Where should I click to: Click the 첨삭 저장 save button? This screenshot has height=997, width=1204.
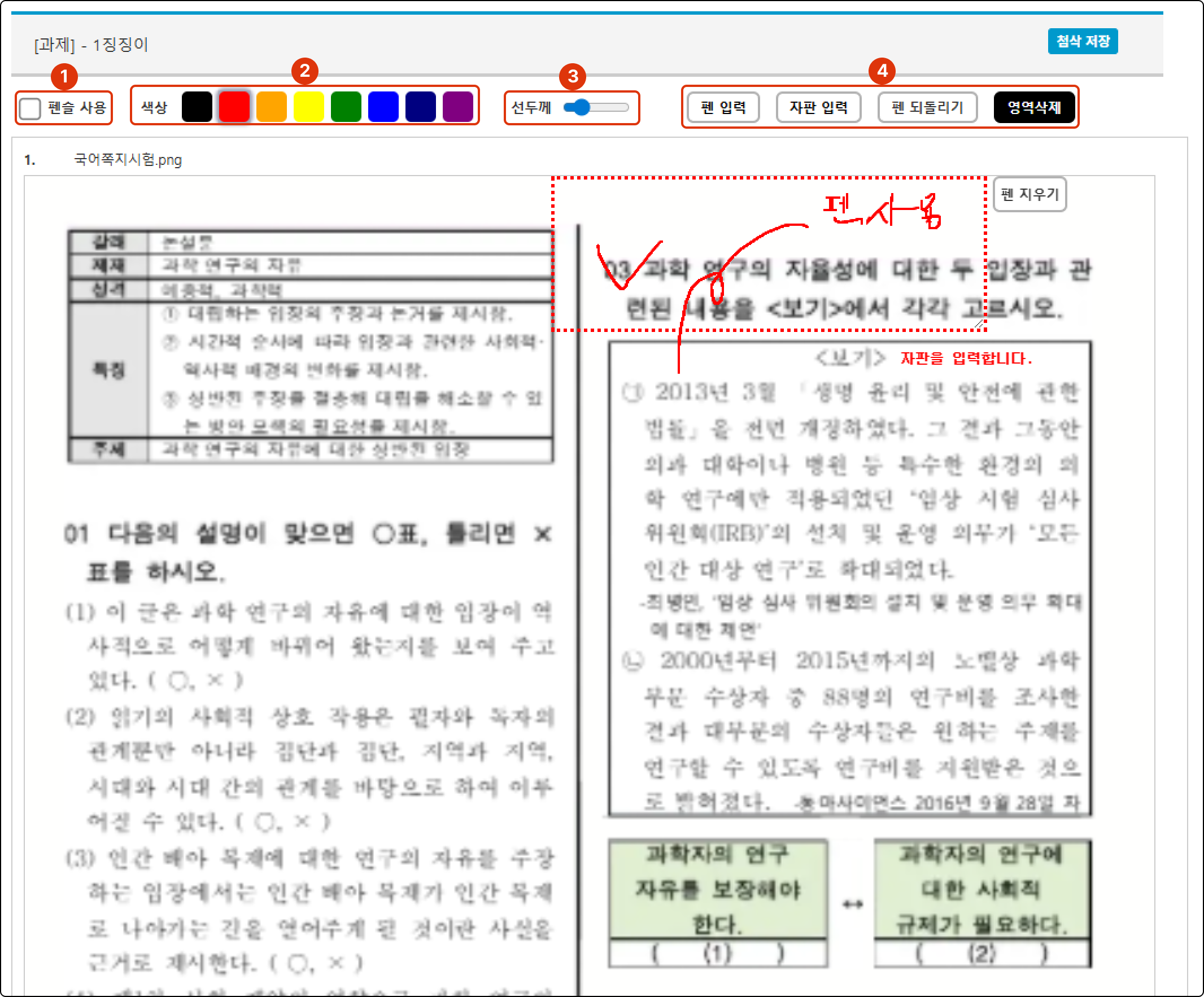pyautogui.click(x=1083, y=41)
